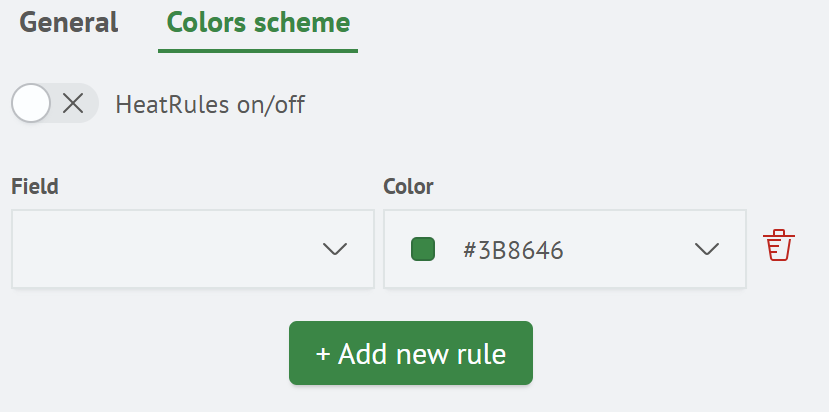The width and height of the screenshot is (829, 412).
Task: Click the X icon inside HeatRules switch
Action: click(x=73, y=103)
